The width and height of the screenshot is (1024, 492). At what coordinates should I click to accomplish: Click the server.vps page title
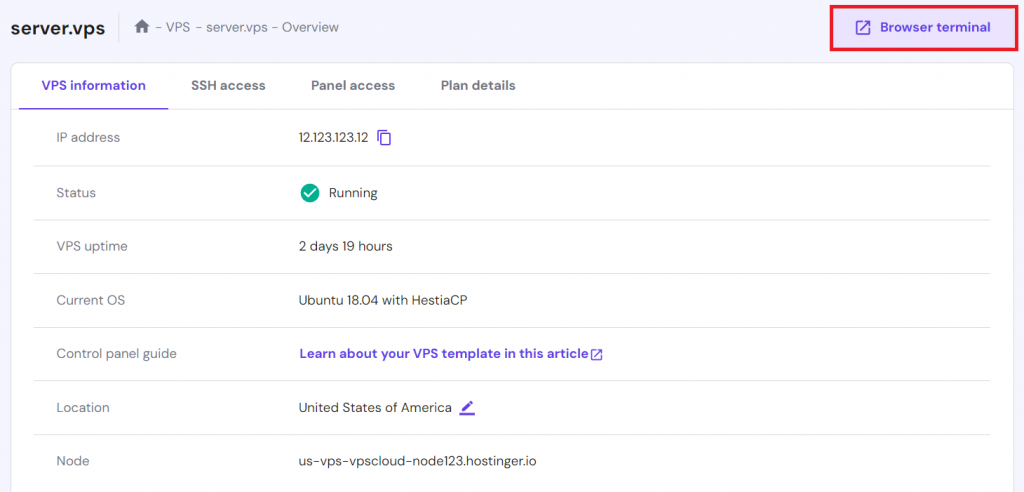click(x=57, y=27)
